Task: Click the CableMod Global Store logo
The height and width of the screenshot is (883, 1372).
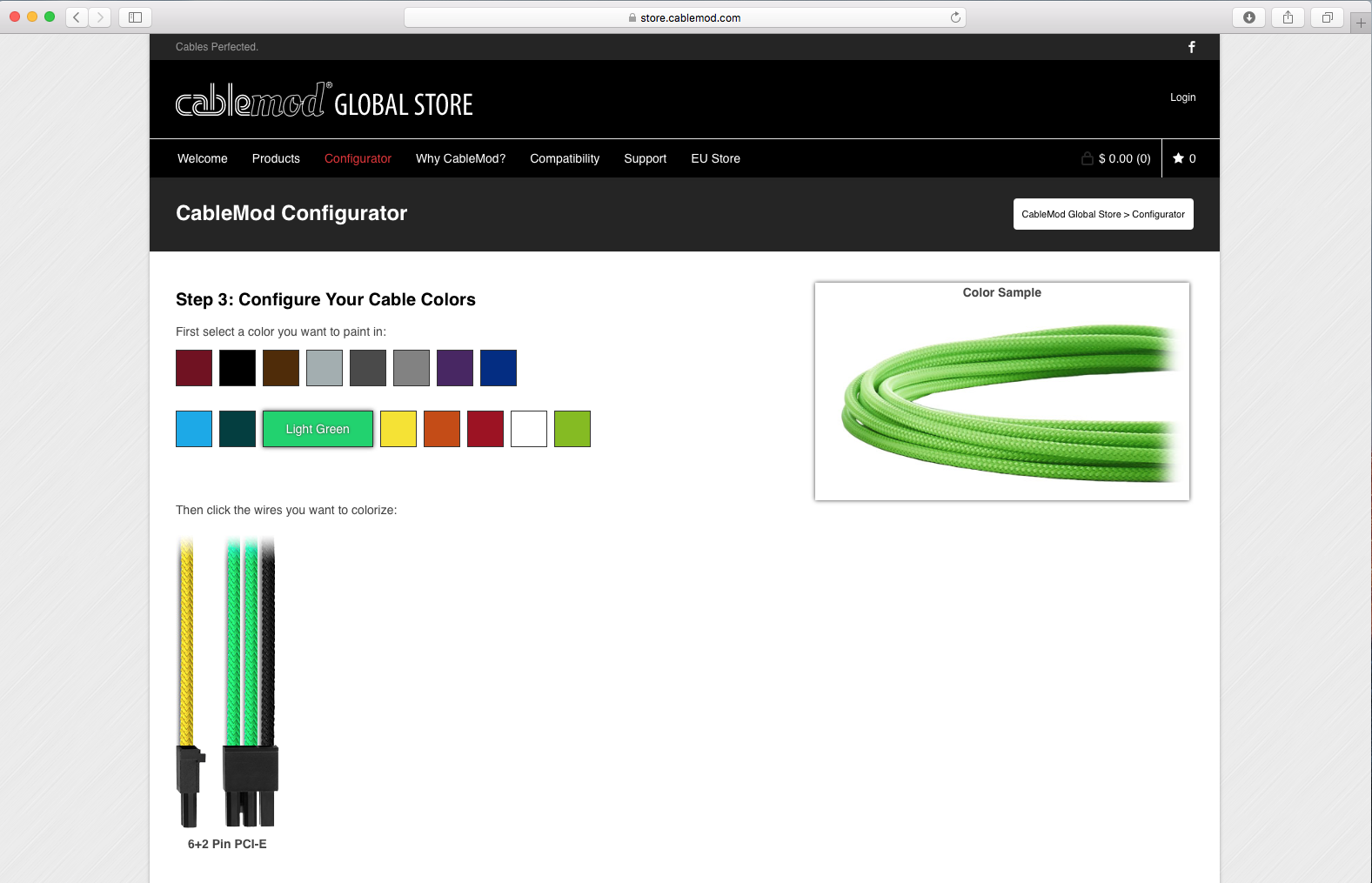Action: (x=324, y=100)
